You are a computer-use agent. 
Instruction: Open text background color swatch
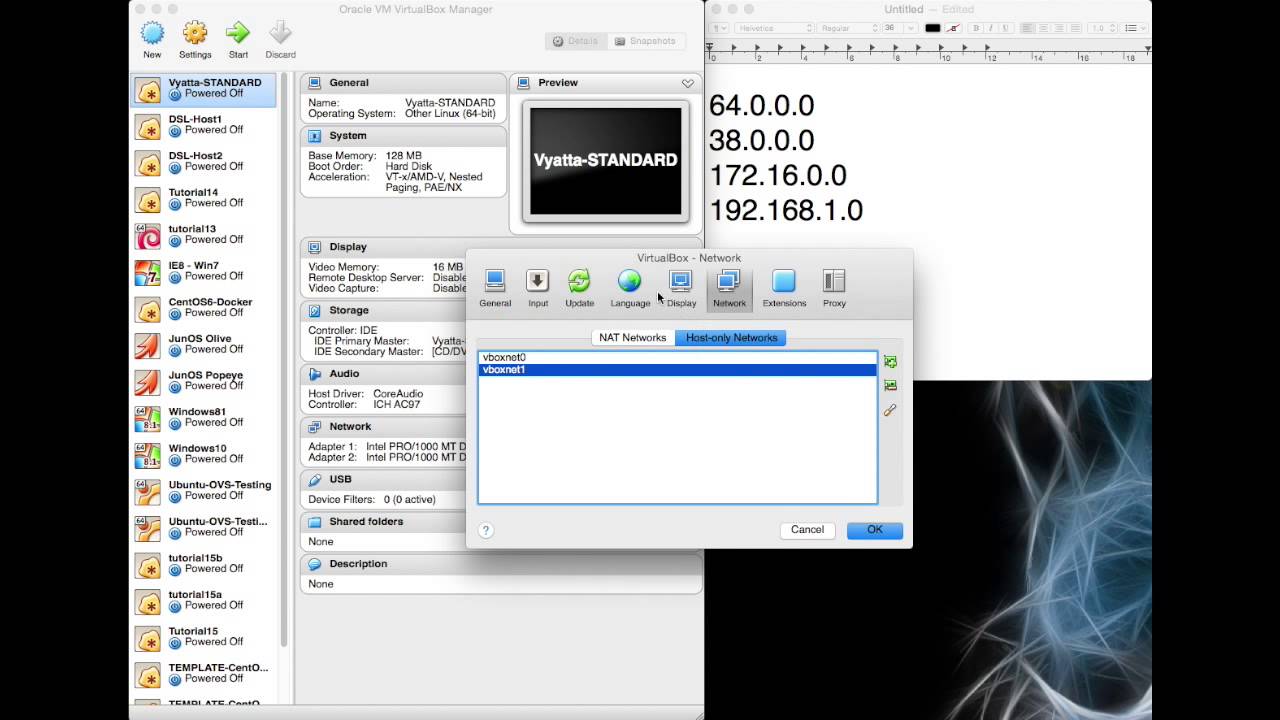pos(953,28)
